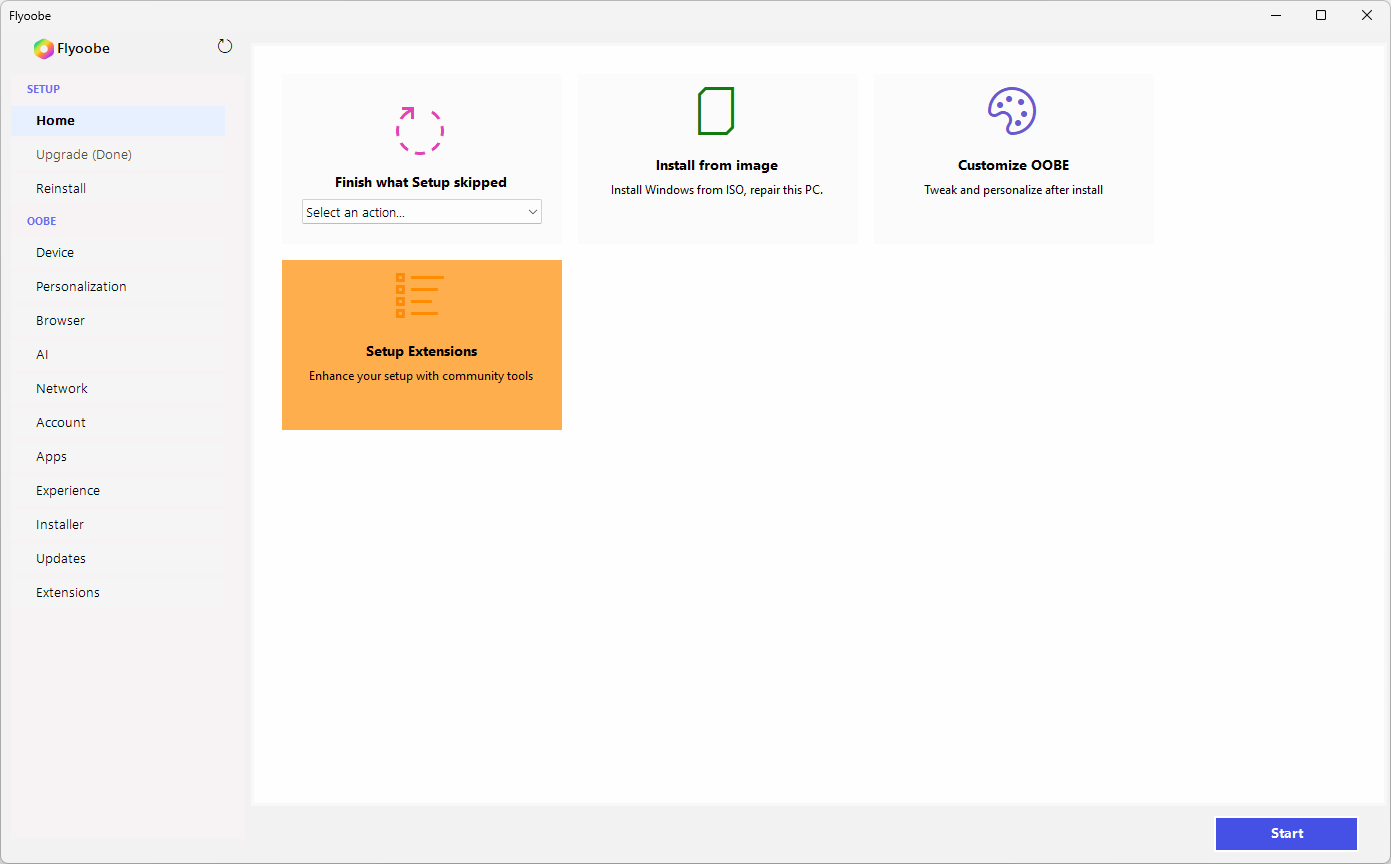Click the pink dashed circle arrow icon
The image size is (1391, 864).
(x=420, y=130)
